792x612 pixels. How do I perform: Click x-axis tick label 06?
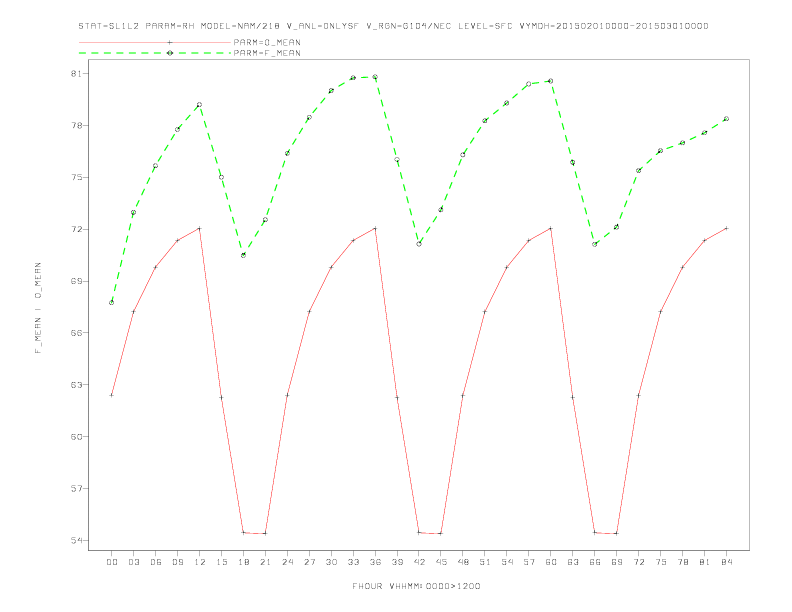[156, 562]
